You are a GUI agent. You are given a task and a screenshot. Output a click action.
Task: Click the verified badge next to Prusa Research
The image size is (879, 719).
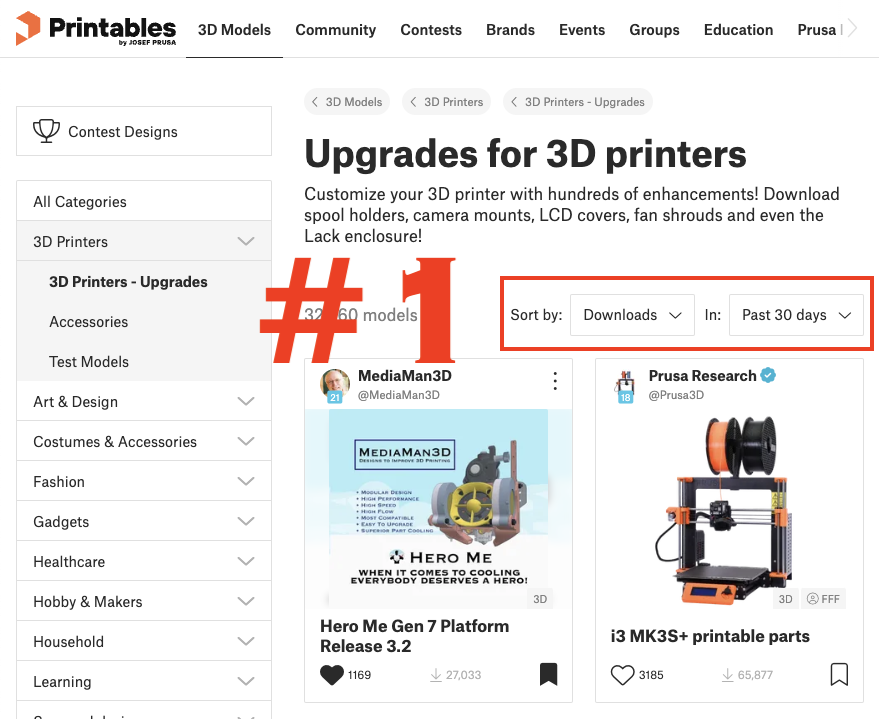(x=768, y=375)
